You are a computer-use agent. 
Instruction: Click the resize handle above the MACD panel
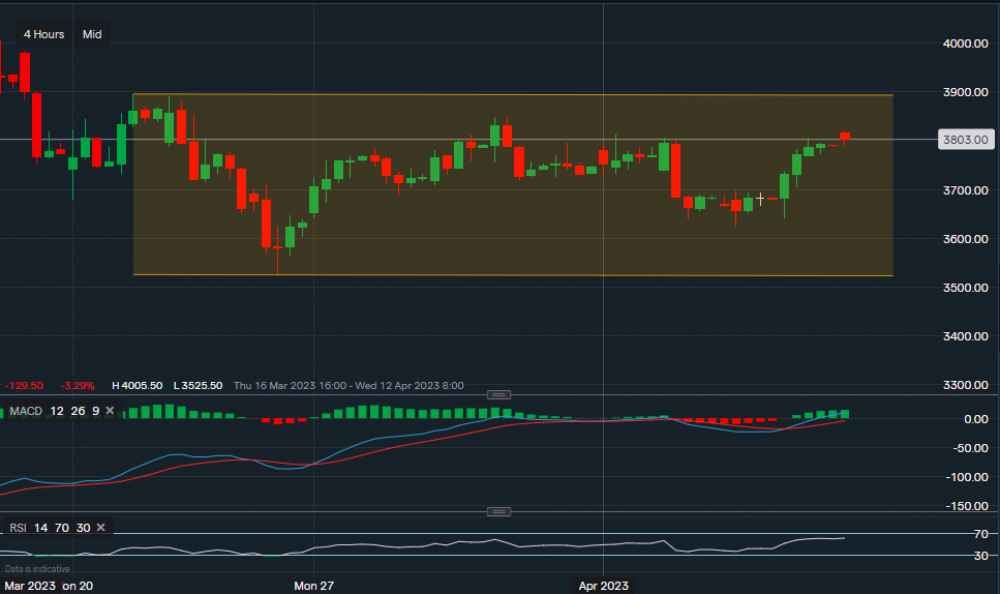(499, 395)
